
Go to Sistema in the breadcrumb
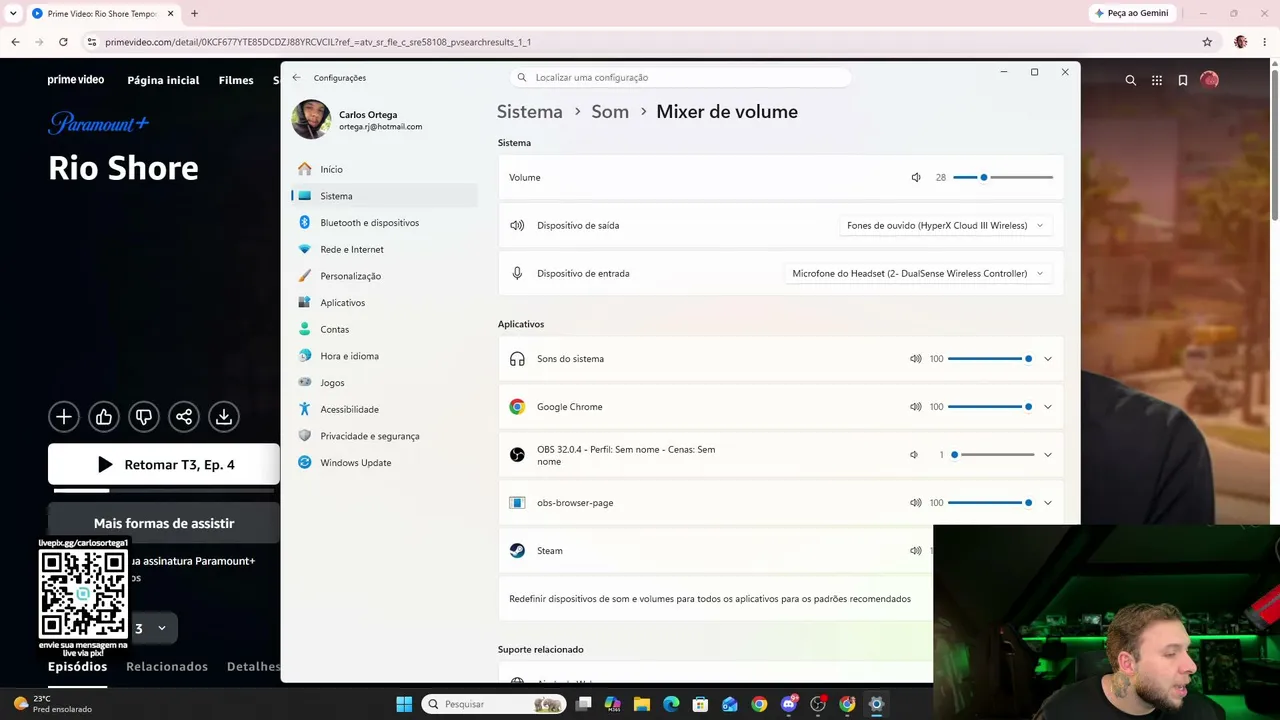pyautogui.click(x=530, y=112)
